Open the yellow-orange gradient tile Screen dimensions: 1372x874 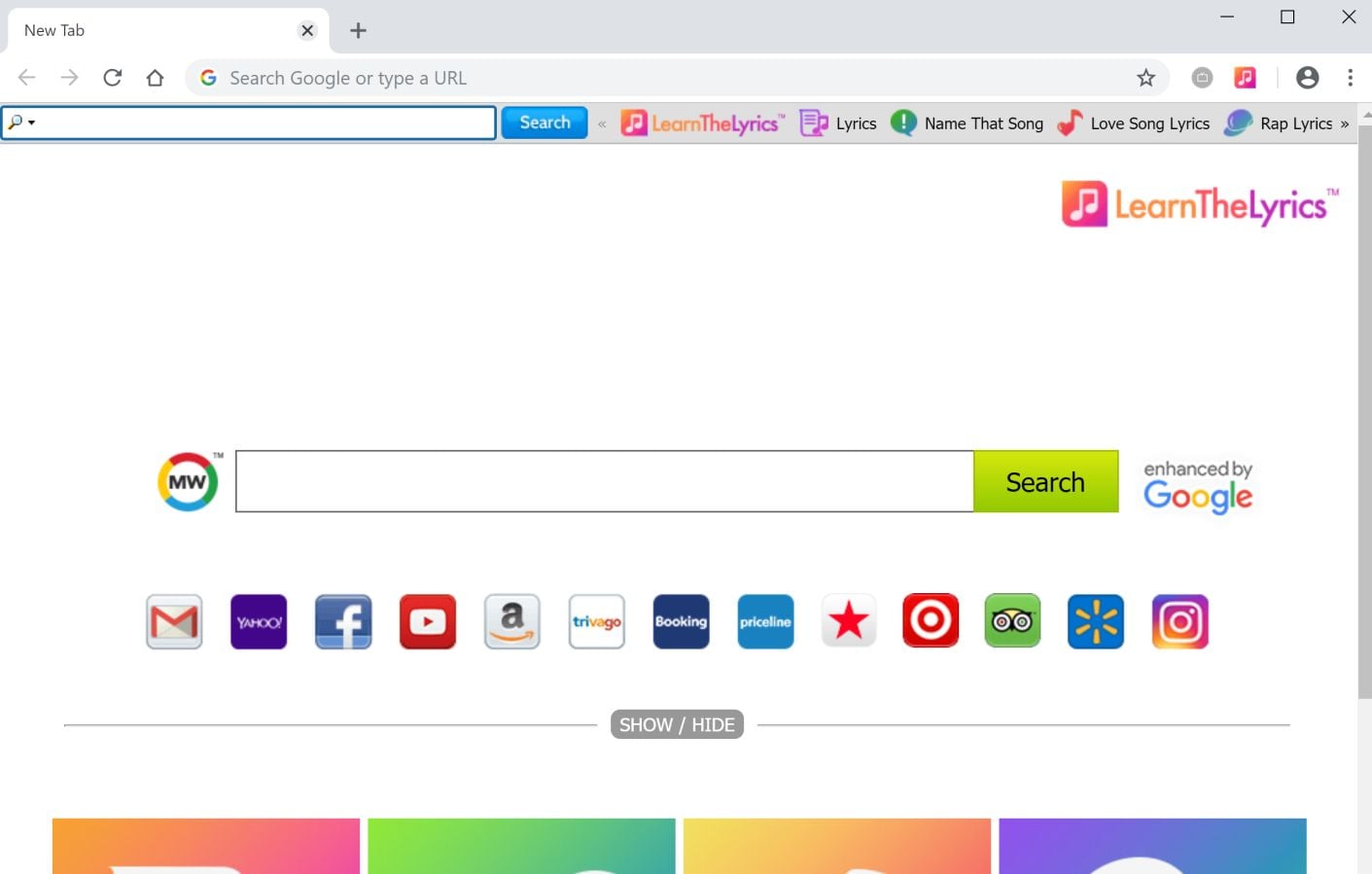(x=837, y=846)
